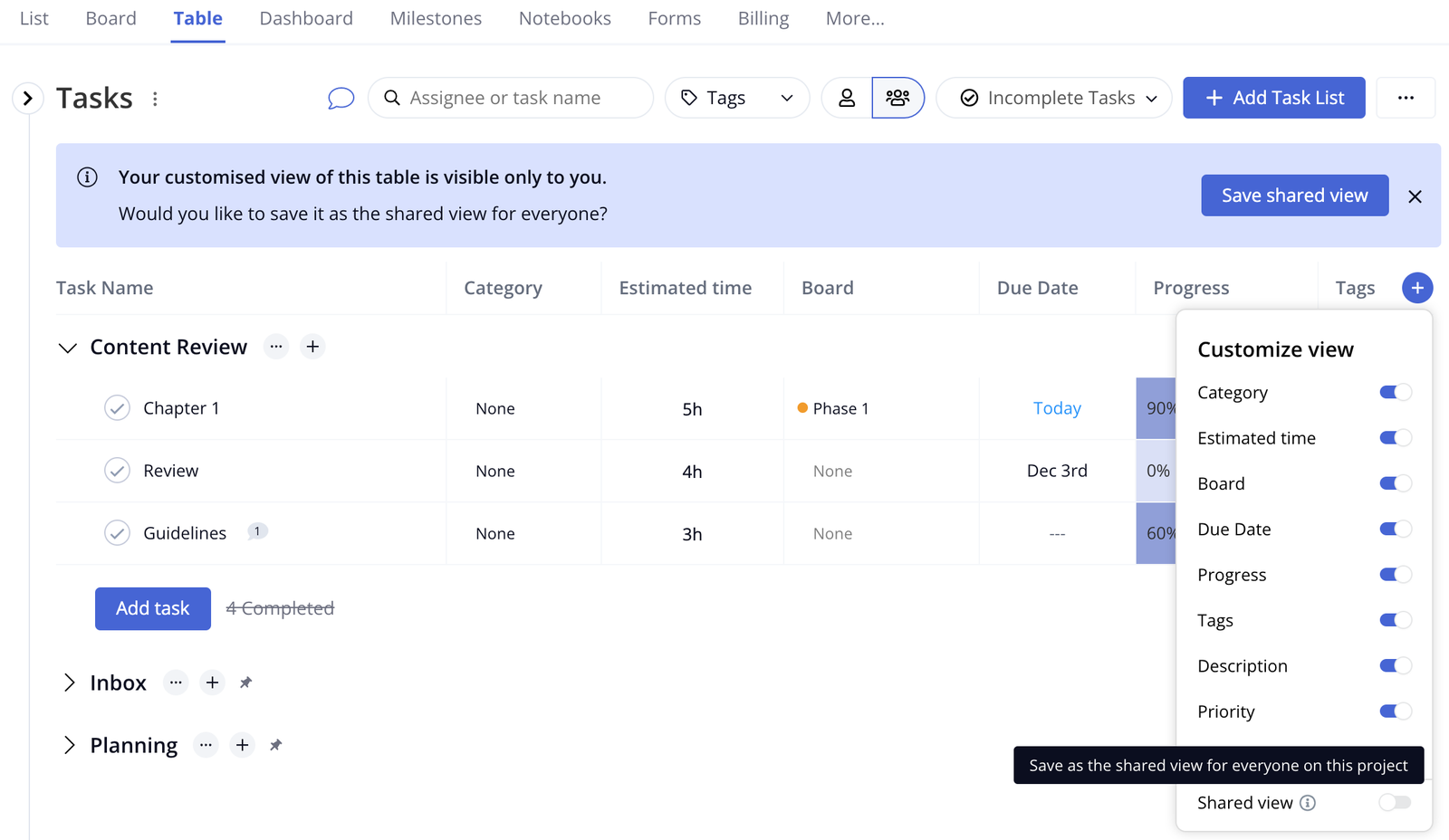Open ellipsis menu next to Planning
The width and height of the screenshot is (1449, 840).
206,745
